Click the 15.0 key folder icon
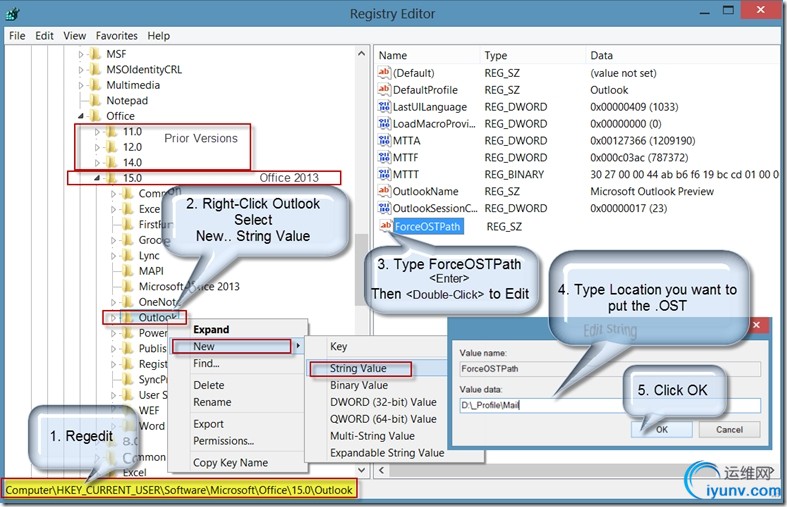 pyautogui.click(x=111, y=178)
